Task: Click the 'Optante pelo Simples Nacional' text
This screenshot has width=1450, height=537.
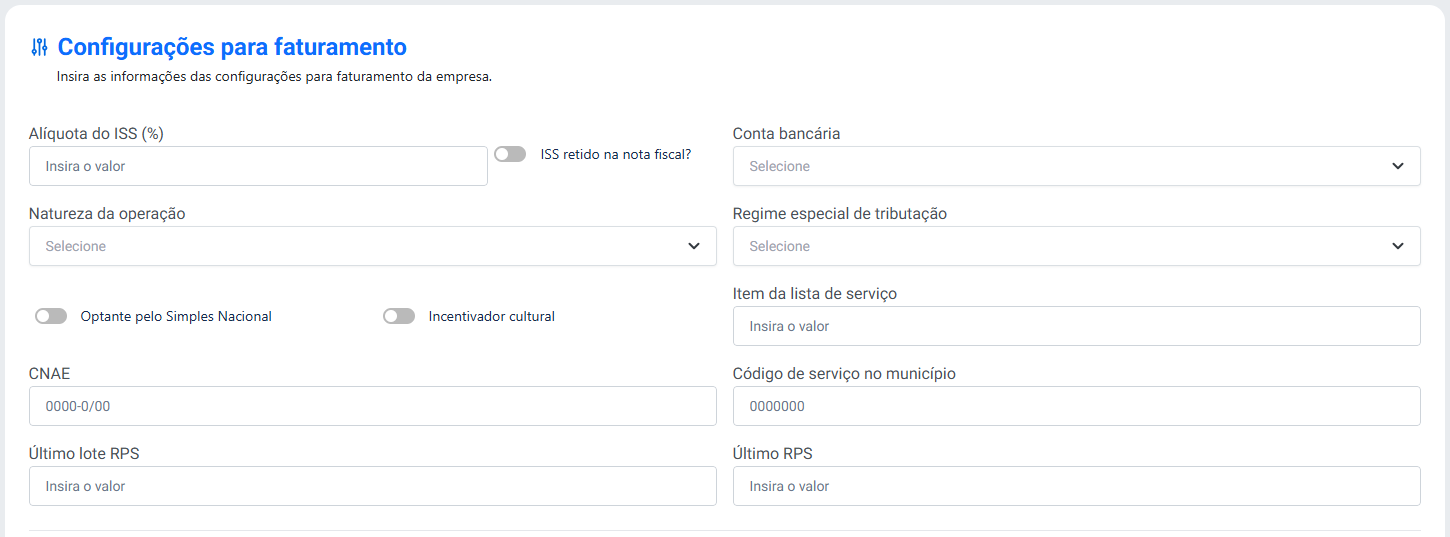Action: [176, 316]
